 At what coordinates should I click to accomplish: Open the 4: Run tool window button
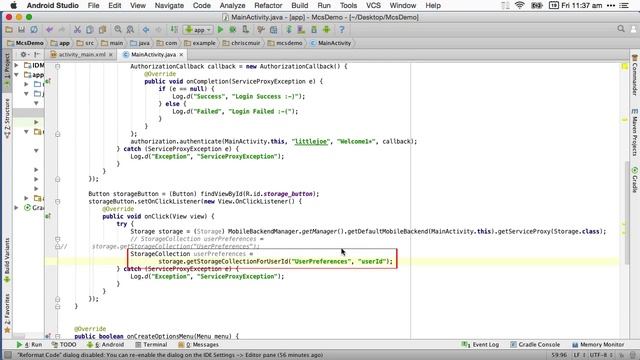click(x=29, y=344)
